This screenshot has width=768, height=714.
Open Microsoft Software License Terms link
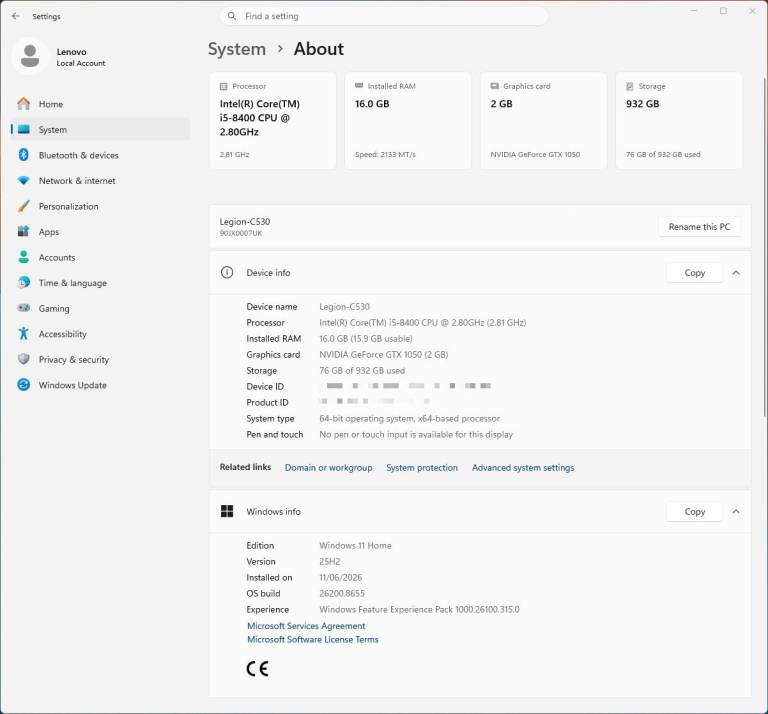[x=312, y=640]
